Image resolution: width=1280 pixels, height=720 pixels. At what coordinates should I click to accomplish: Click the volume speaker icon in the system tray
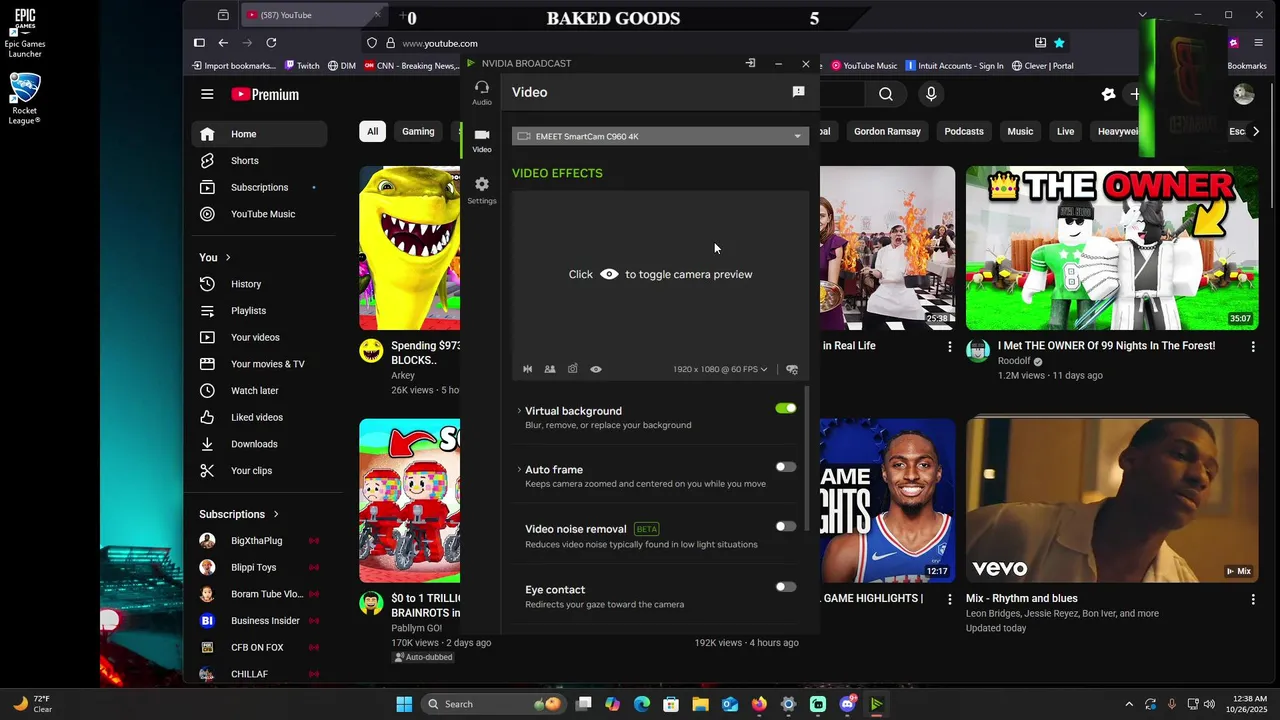click(1209, 704)
